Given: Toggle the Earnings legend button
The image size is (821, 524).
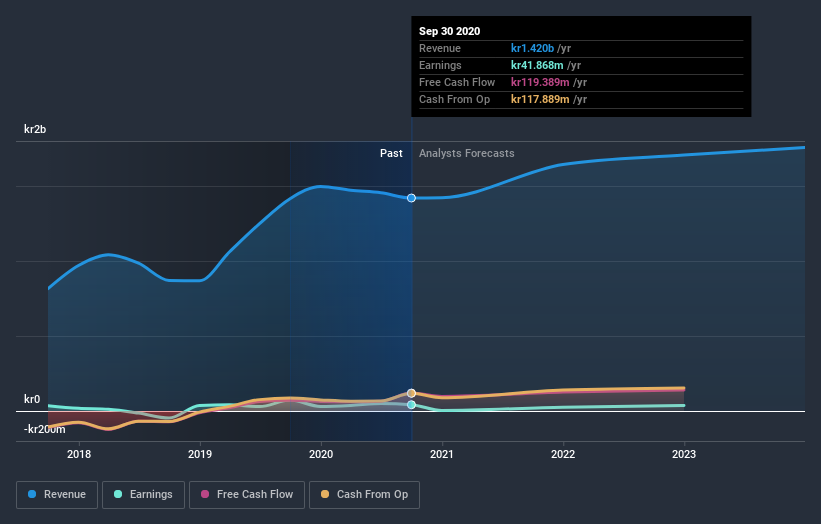Looking at the screenshot, I should coord(143,495).
